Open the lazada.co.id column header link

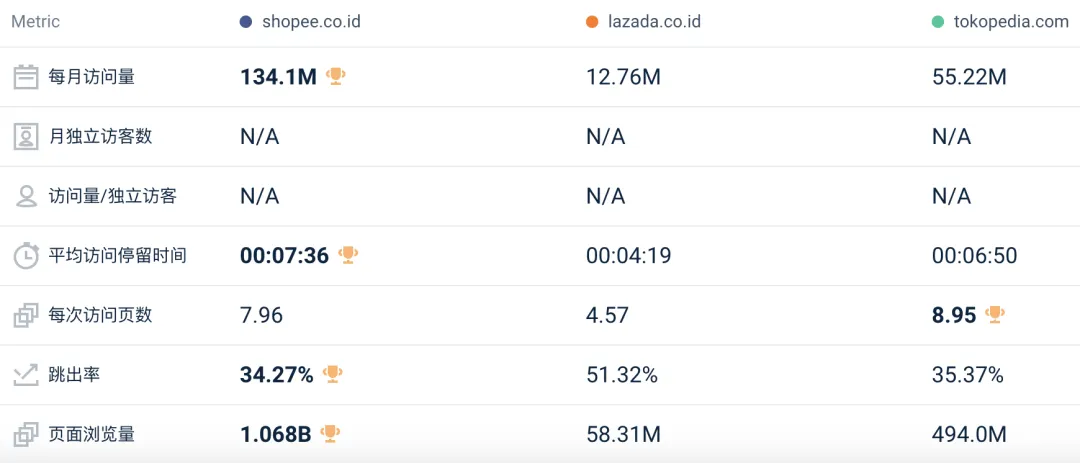(x=654, y=22)
